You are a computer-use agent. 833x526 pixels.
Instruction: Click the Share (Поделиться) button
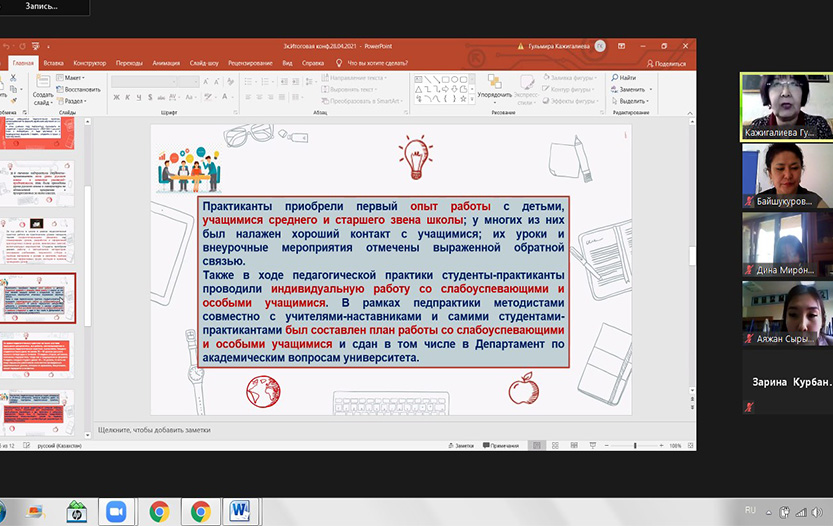[665, 63]
